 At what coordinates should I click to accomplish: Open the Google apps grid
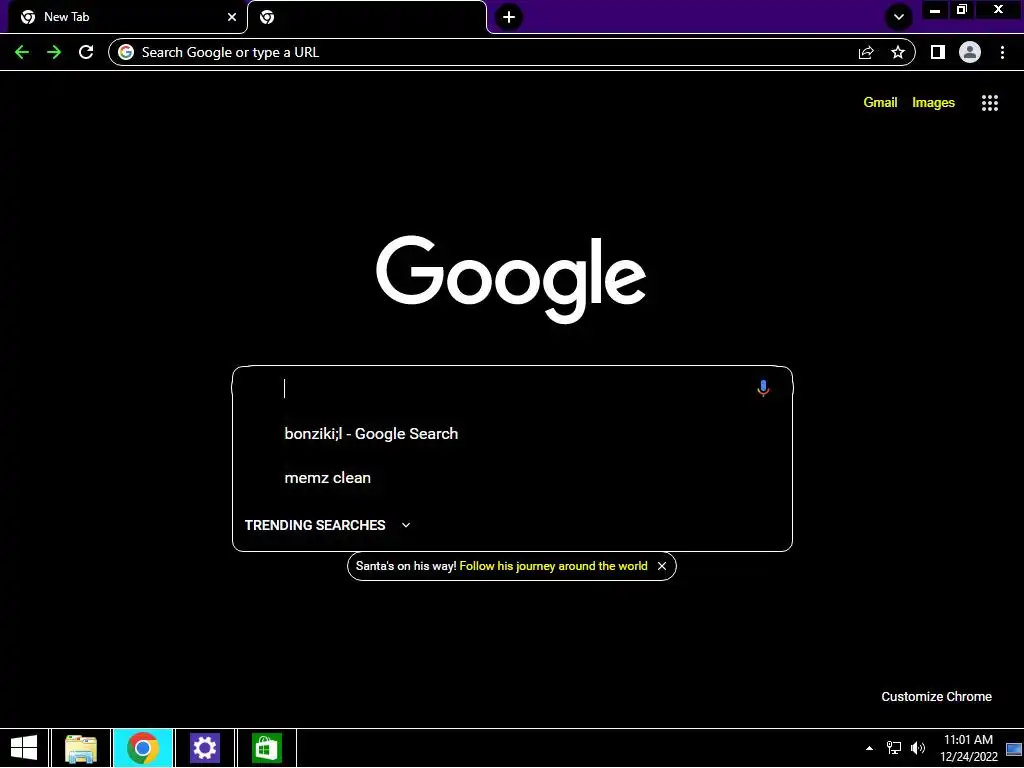pyautogui.click(x=990, y=103)
